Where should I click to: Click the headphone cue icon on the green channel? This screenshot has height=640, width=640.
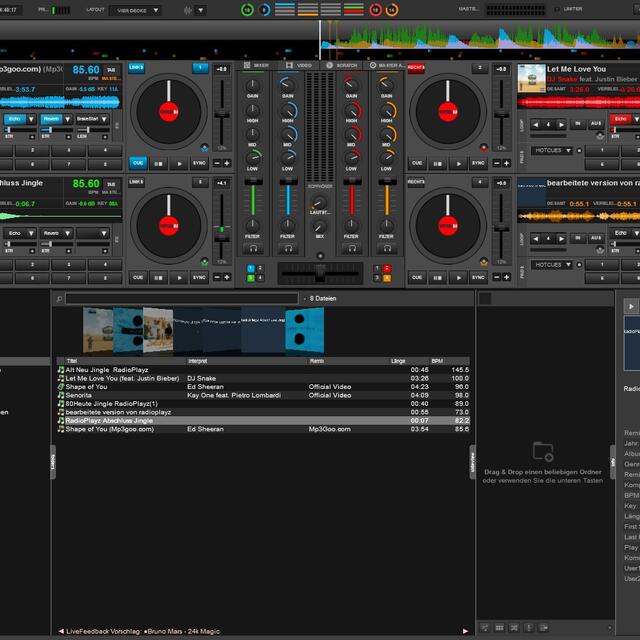pos(254,247)
